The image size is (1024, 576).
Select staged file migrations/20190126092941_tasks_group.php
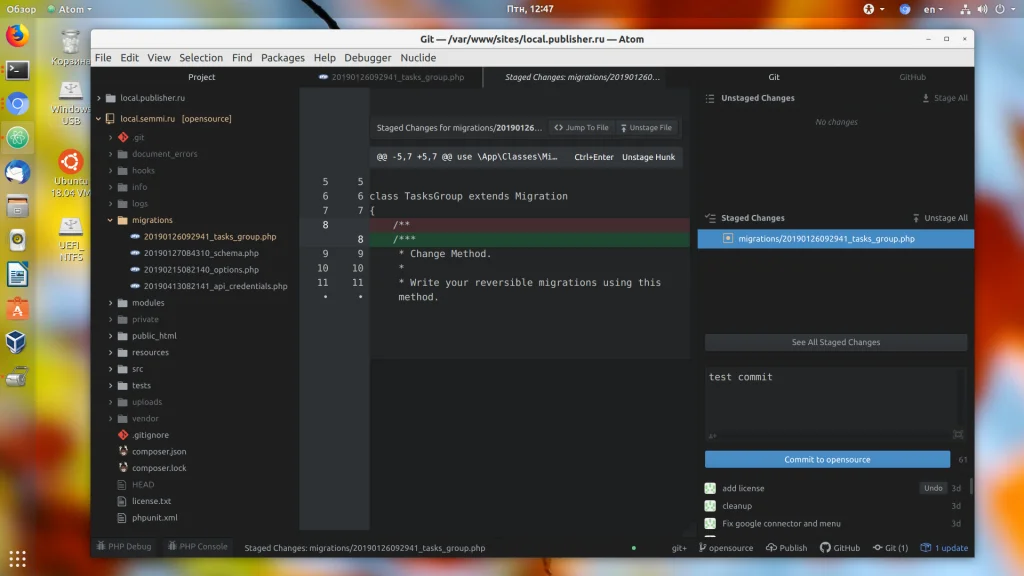tap(836, 238)
